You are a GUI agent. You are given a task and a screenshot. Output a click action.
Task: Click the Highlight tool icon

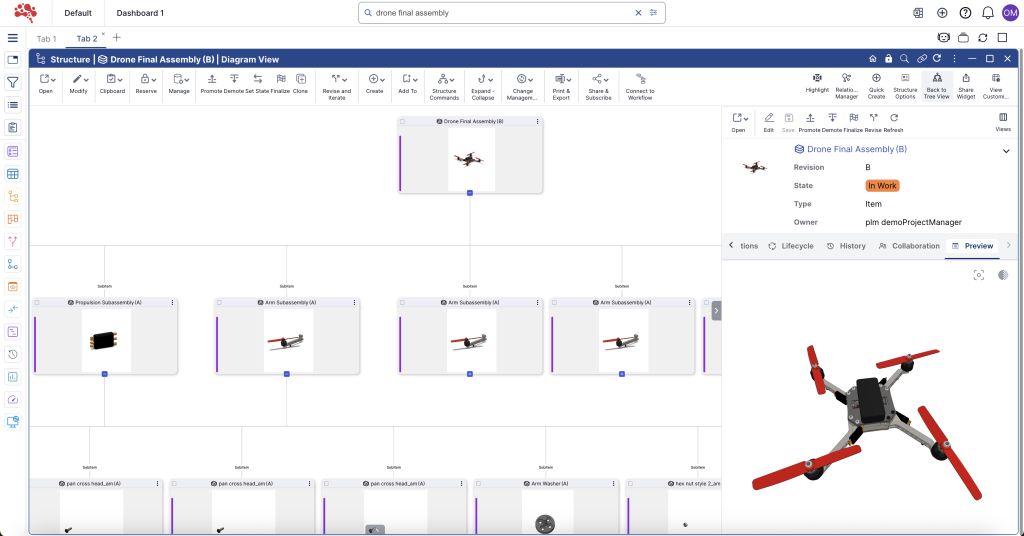(817, 78)
